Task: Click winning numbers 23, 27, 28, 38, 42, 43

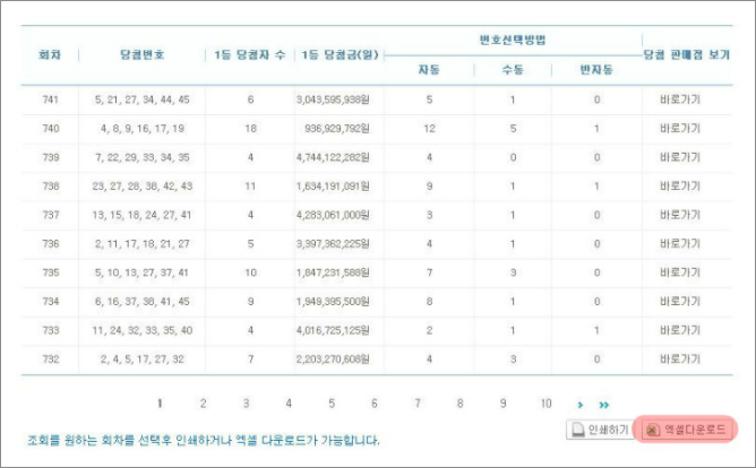Action: pos(142,186)
